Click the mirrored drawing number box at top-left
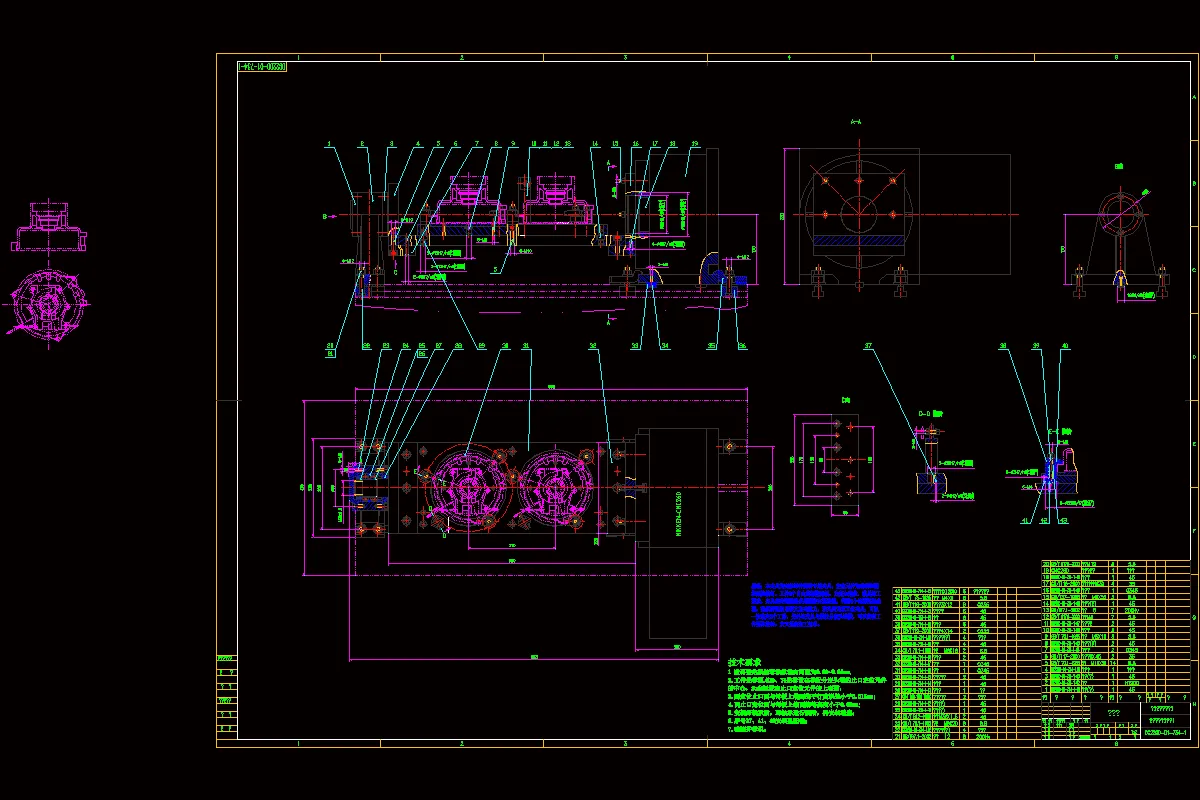The image size is (1200, 800). (263, 67)
